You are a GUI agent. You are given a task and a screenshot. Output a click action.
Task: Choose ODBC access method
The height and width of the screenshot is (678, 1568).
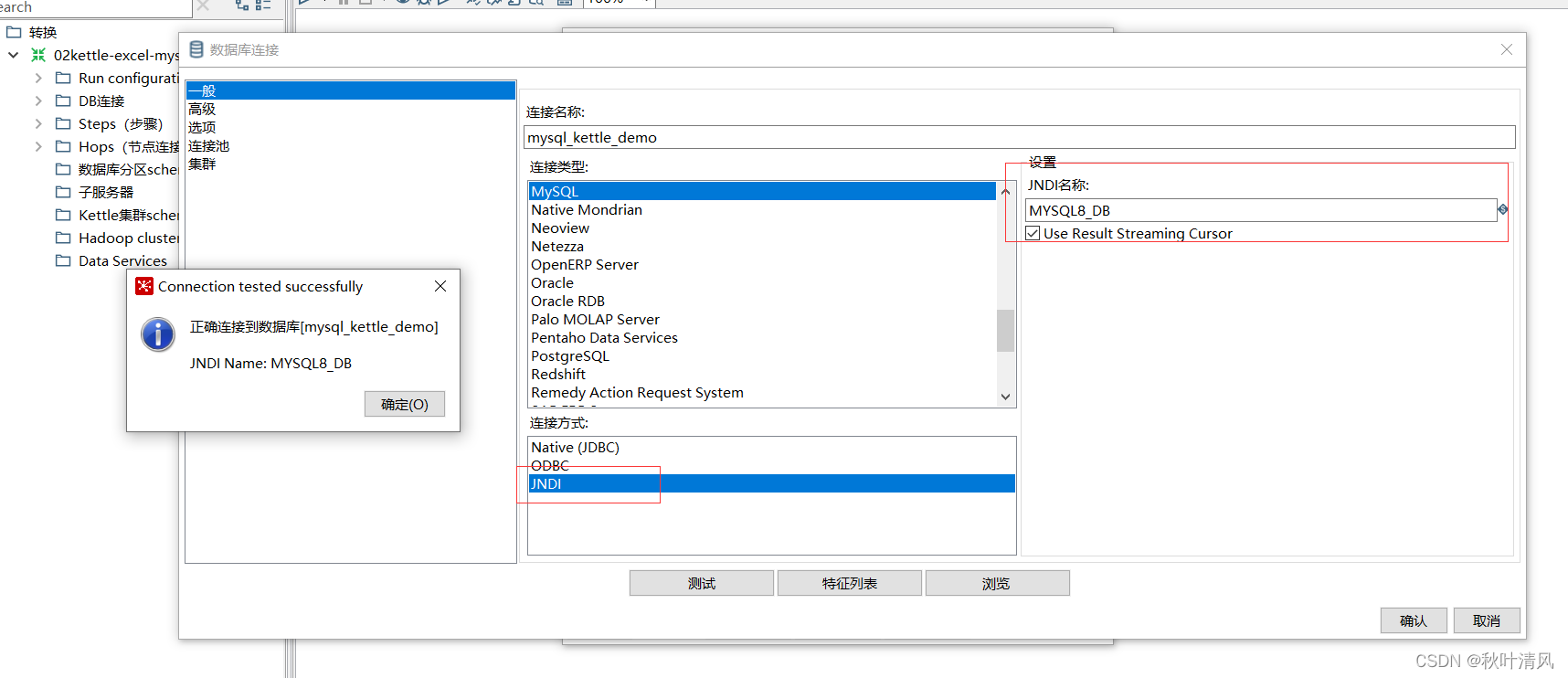[x=771, y=465]
